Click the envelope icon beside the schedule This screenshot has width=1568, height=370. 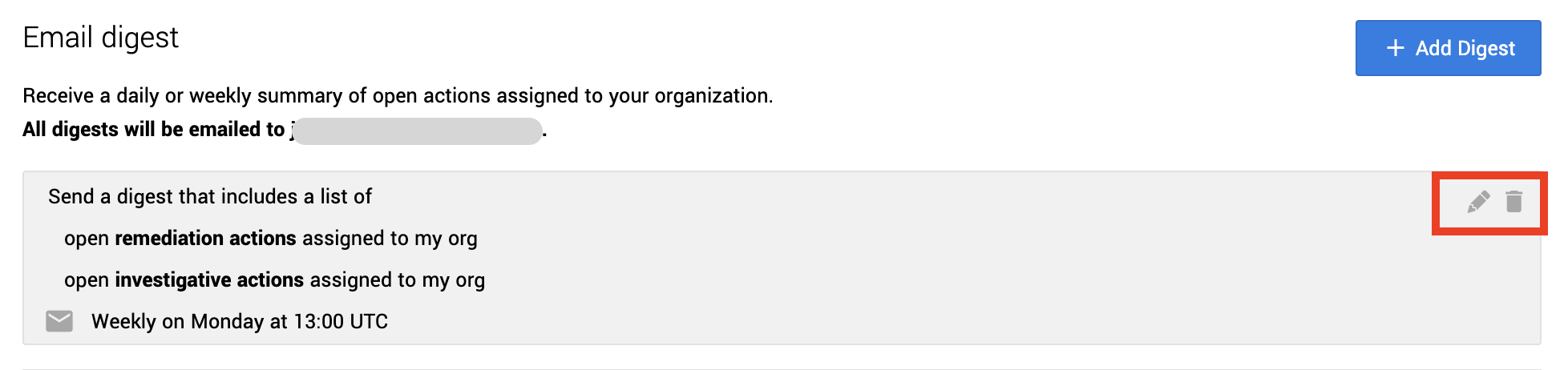coord(59,321)
